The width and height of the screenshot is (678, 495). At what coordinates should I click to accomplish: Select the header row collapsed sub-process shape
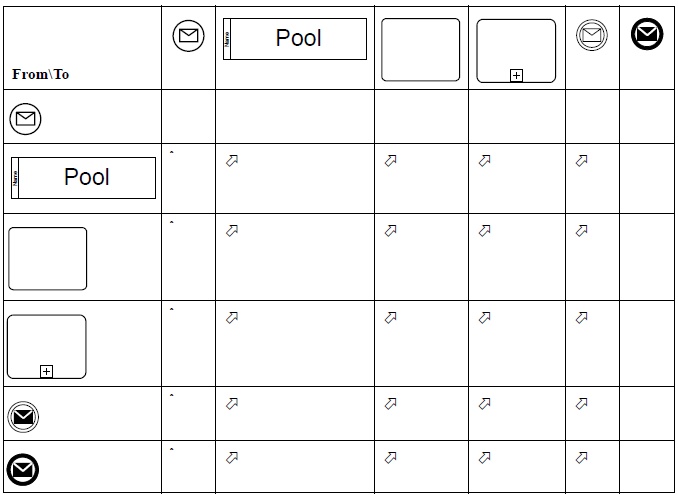tap(516, 50)
